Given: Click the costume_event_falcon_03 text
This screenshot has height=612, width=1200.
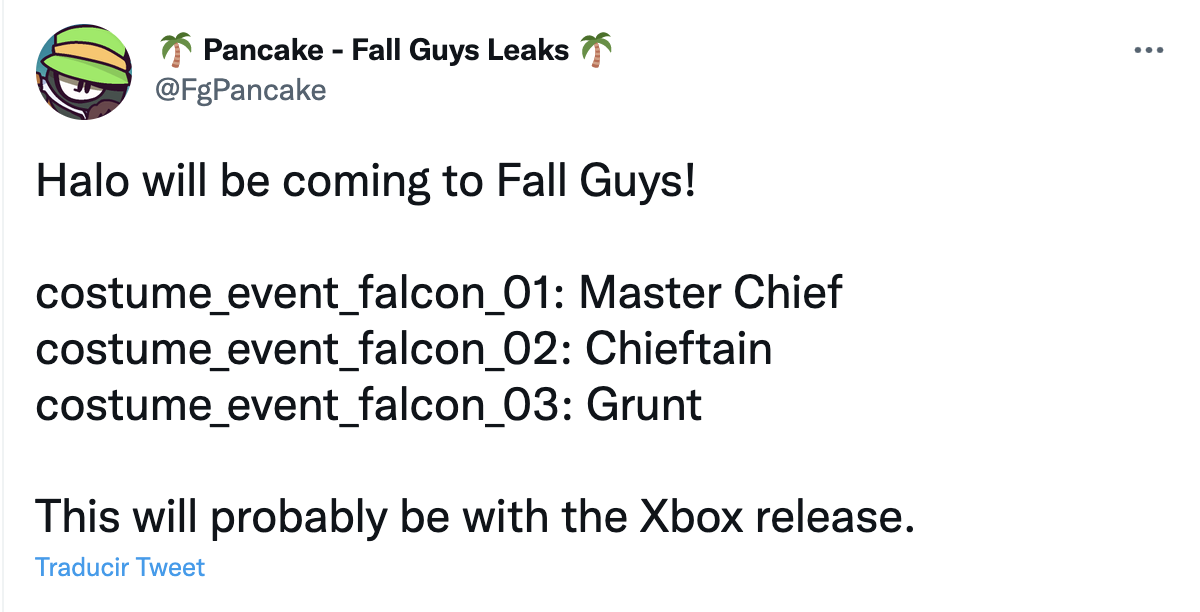Looking at the screenshot, I should pos(300,406).
